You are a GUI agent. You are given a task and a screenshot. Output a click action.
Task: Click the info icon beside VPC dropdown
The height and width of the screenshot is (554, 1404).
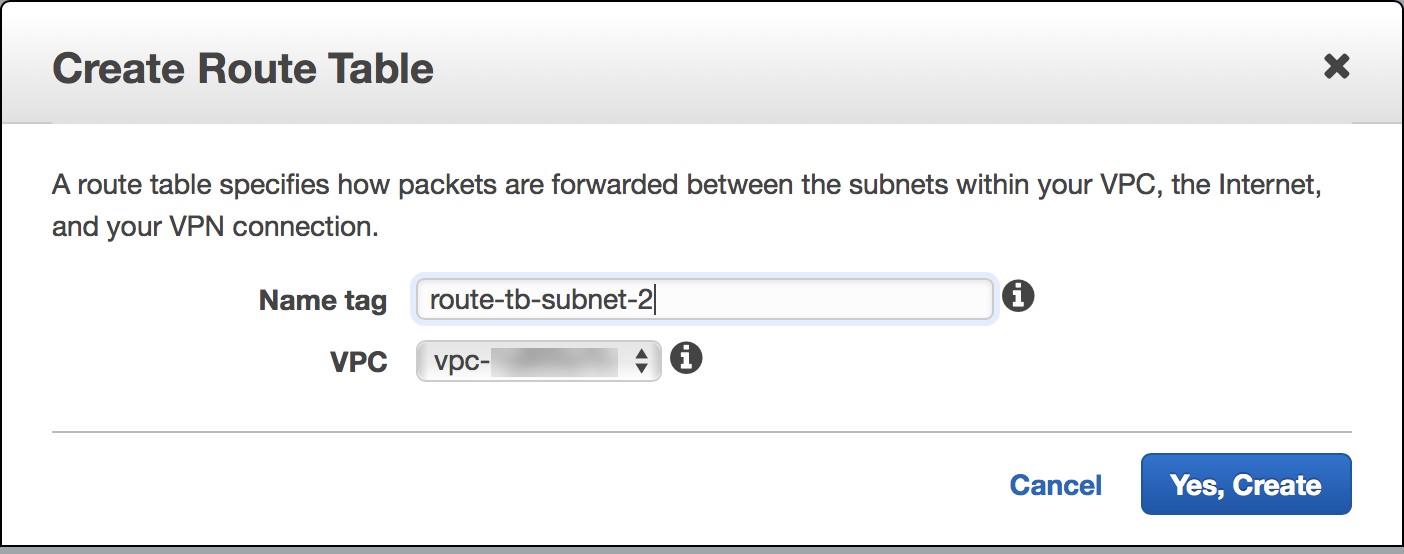[x=685, y=358]
